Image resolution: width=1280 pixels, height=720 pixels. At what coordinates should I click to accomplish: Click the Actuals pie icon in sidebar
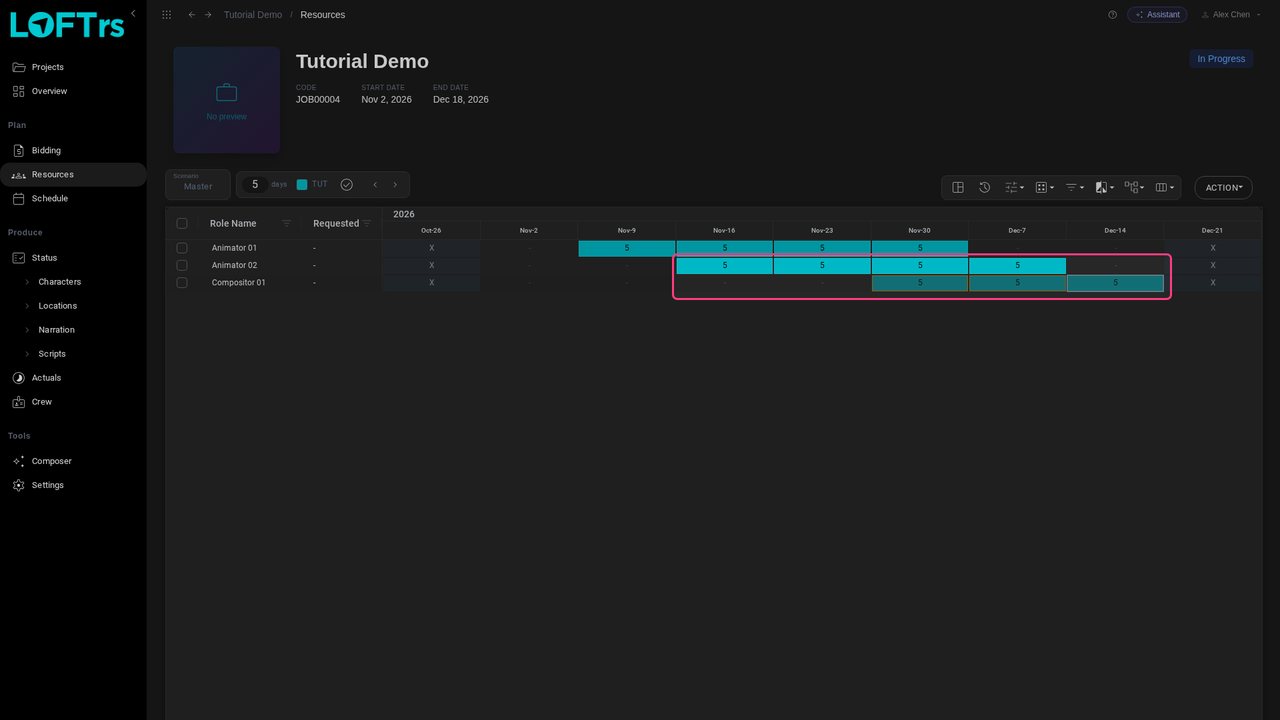coord(18,378)
